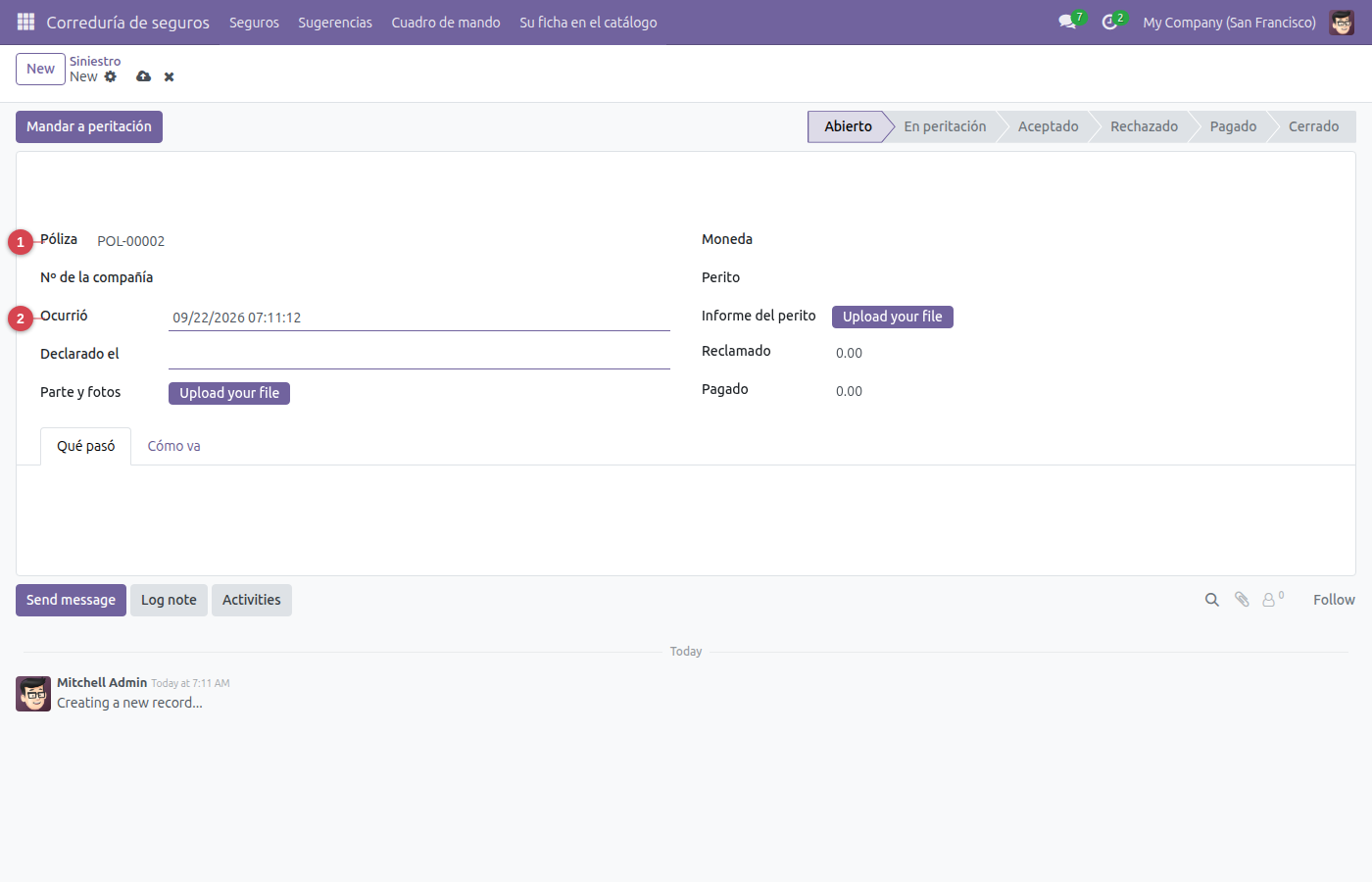Open the activities clock icon

click(1109, 22)
